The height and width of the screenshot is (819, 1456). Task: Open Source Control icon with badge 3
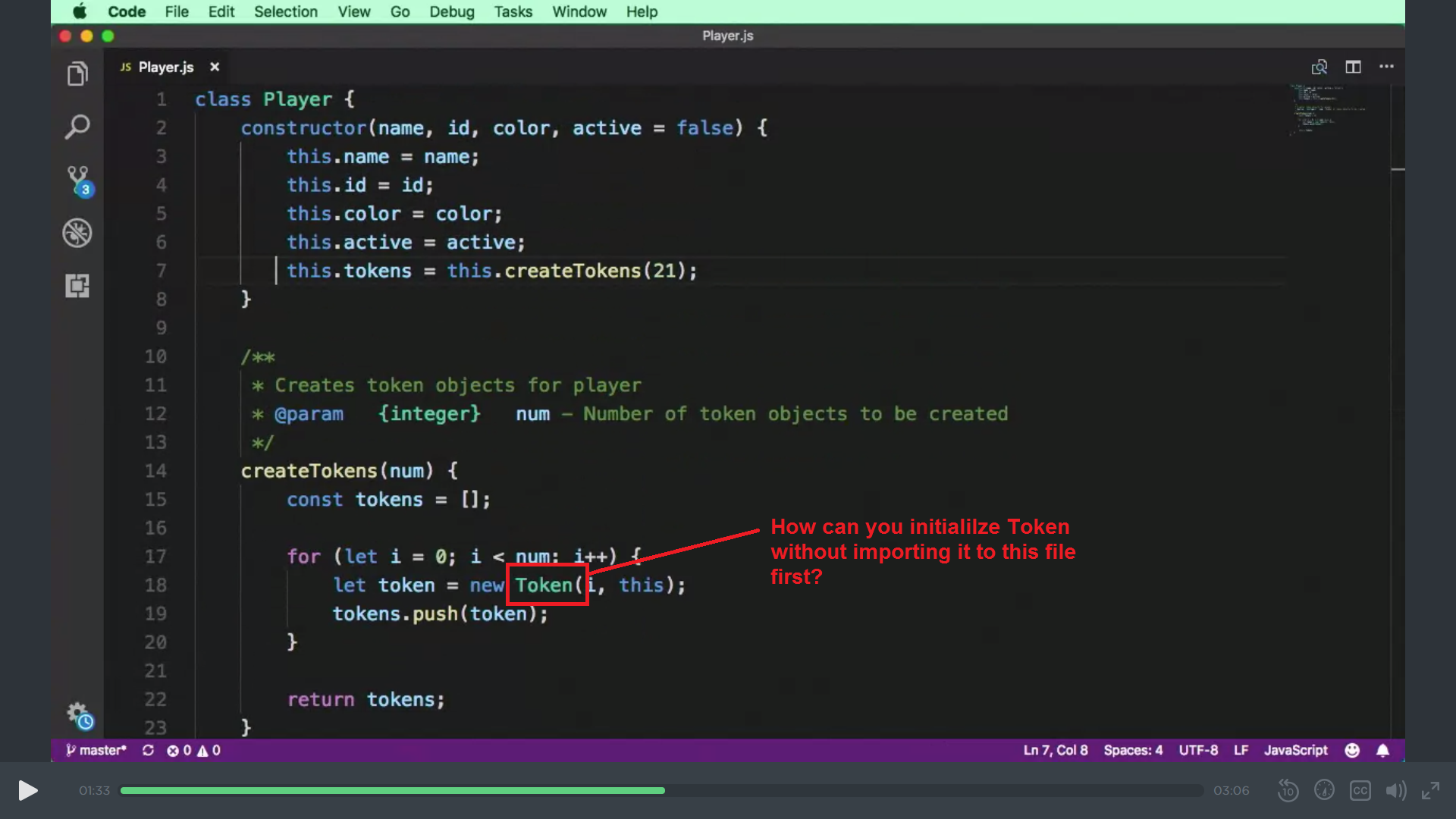[x=78, y=180]
